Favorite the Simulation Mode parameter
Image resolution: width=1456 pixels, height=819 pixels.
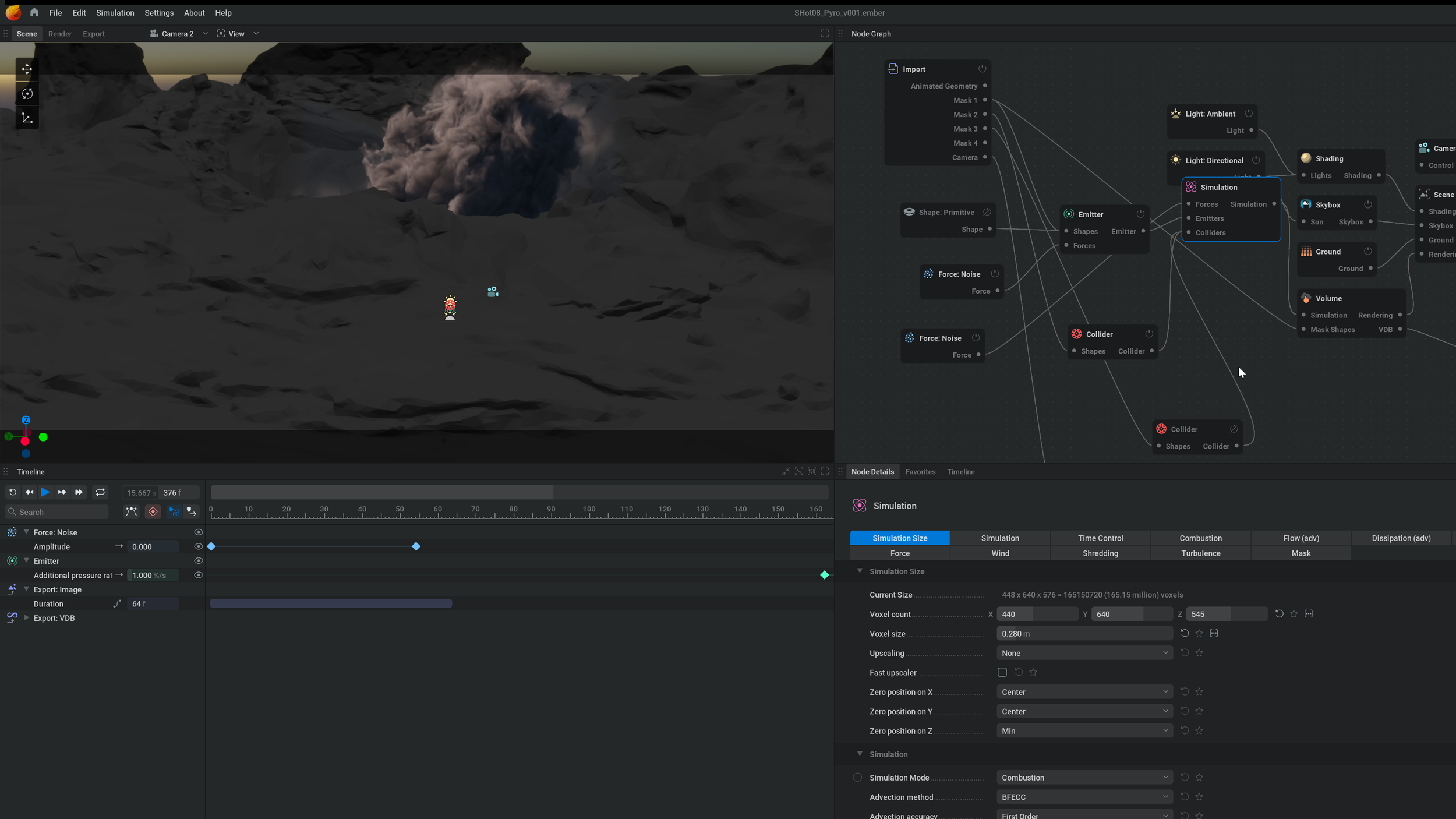tap(1199, 777)
